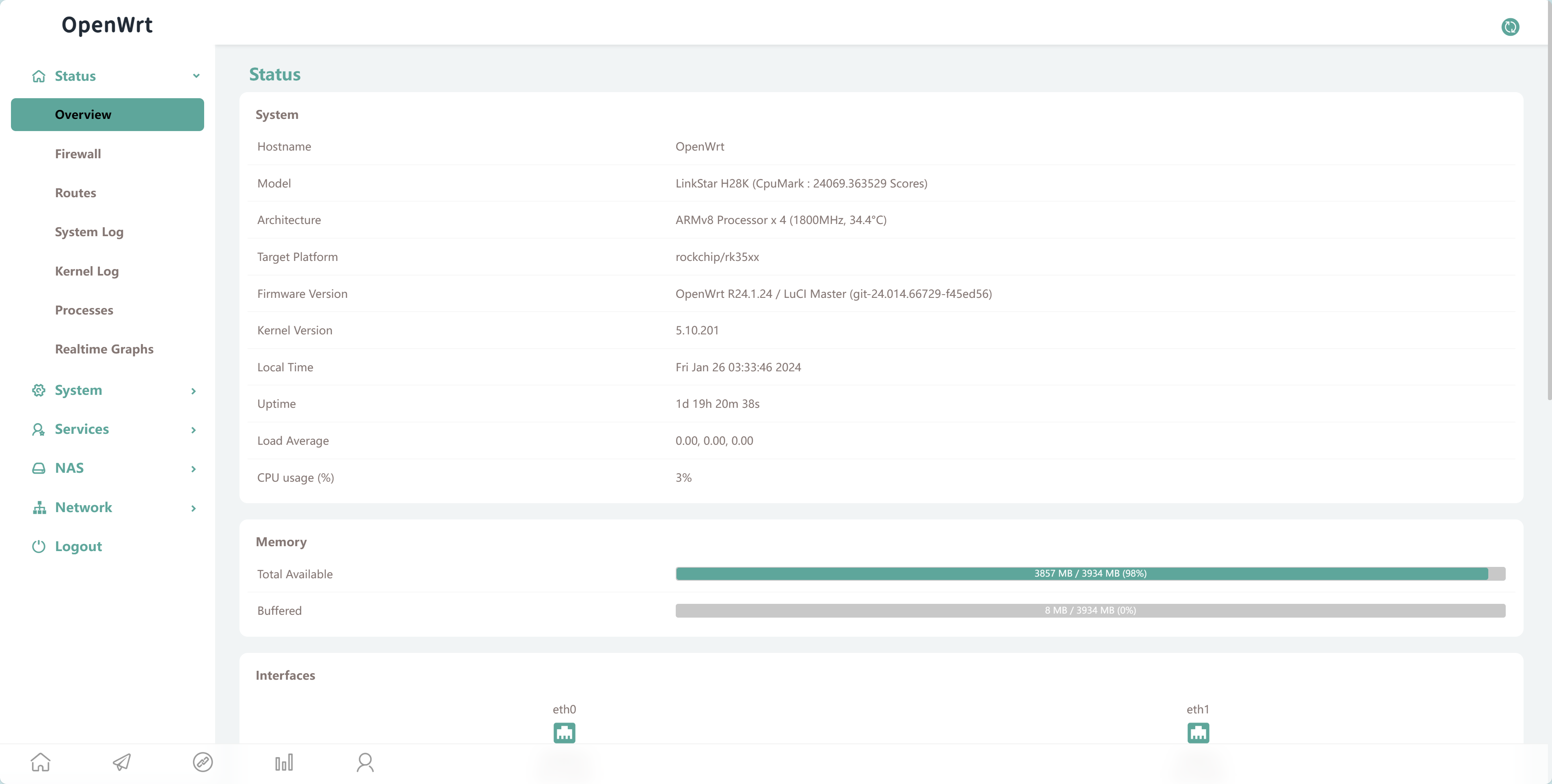Click the System sidebar label
The height and width of the screenshot is (784, 1552).
[x=78, y=390]
